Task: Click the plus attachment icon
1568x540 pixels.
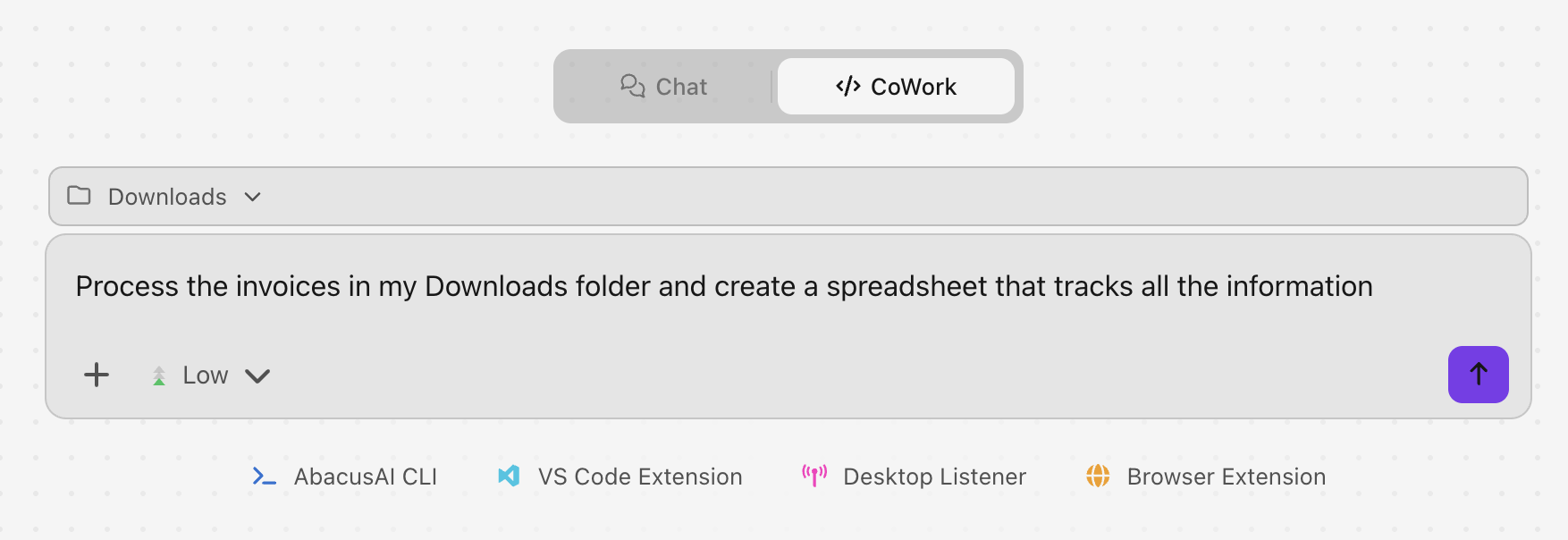Action: point(97,375)
